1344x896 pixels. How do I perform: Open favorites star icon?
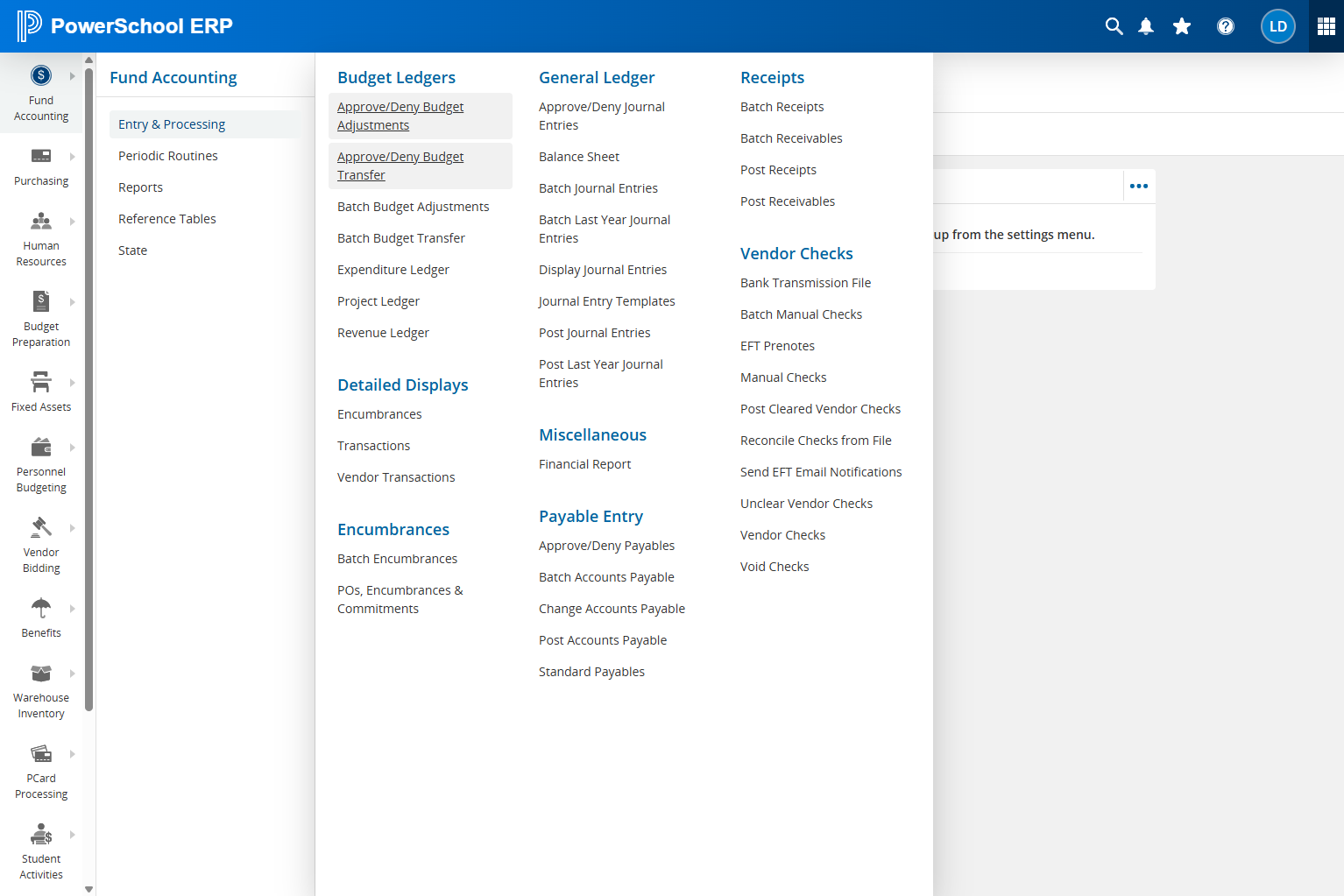tap(1182, 26)
